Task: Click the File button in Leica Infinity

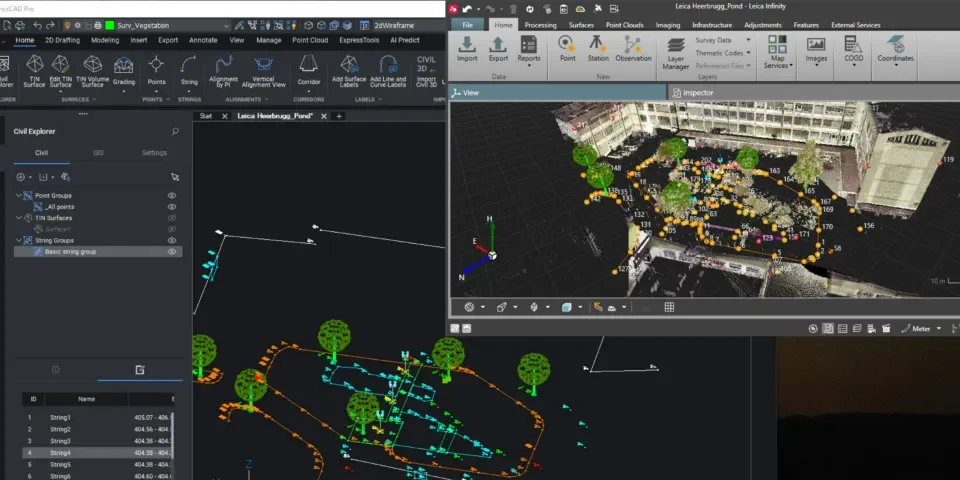Action: click(x=467, y=24)
